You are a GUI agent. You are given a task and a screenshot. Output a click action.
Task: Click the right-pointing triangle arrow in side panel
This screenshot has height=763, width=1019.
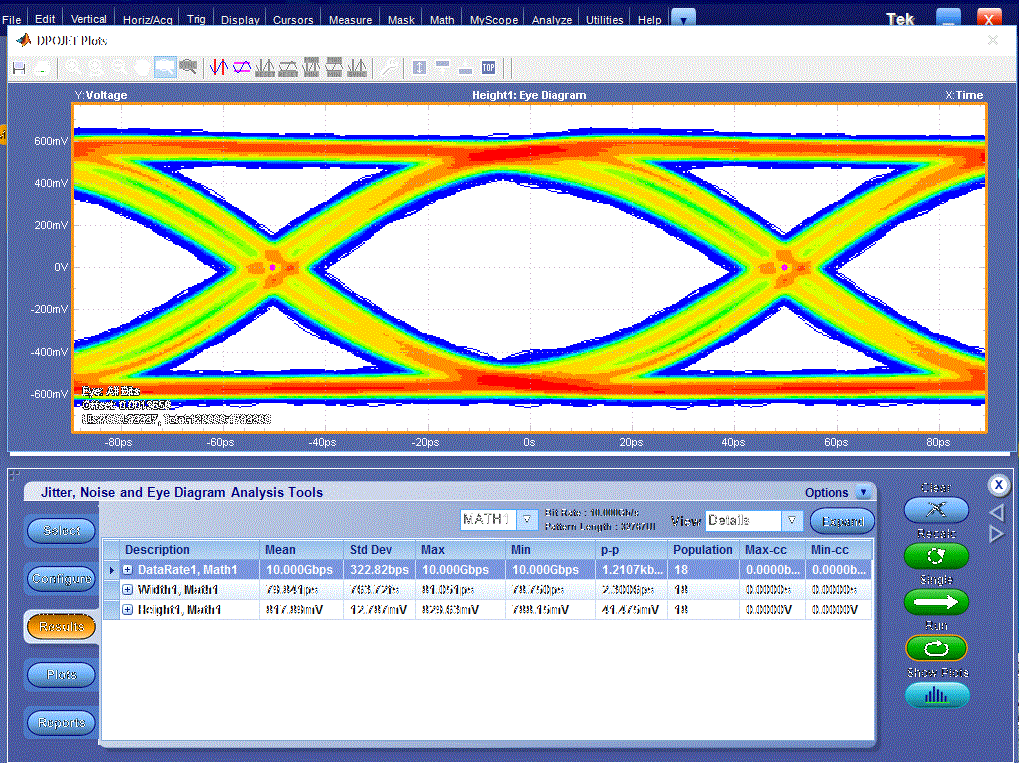point(997,534)
